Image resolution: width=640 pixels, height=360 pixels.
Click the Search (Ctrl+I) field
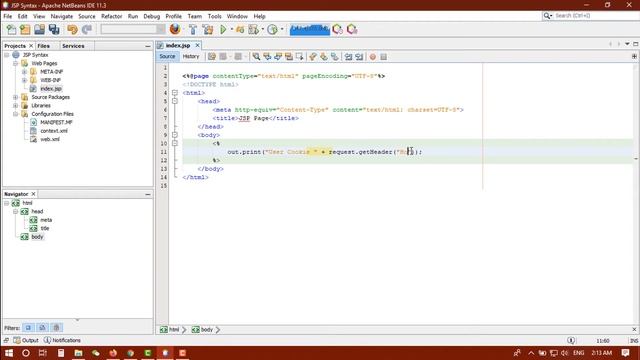point(592,16)
